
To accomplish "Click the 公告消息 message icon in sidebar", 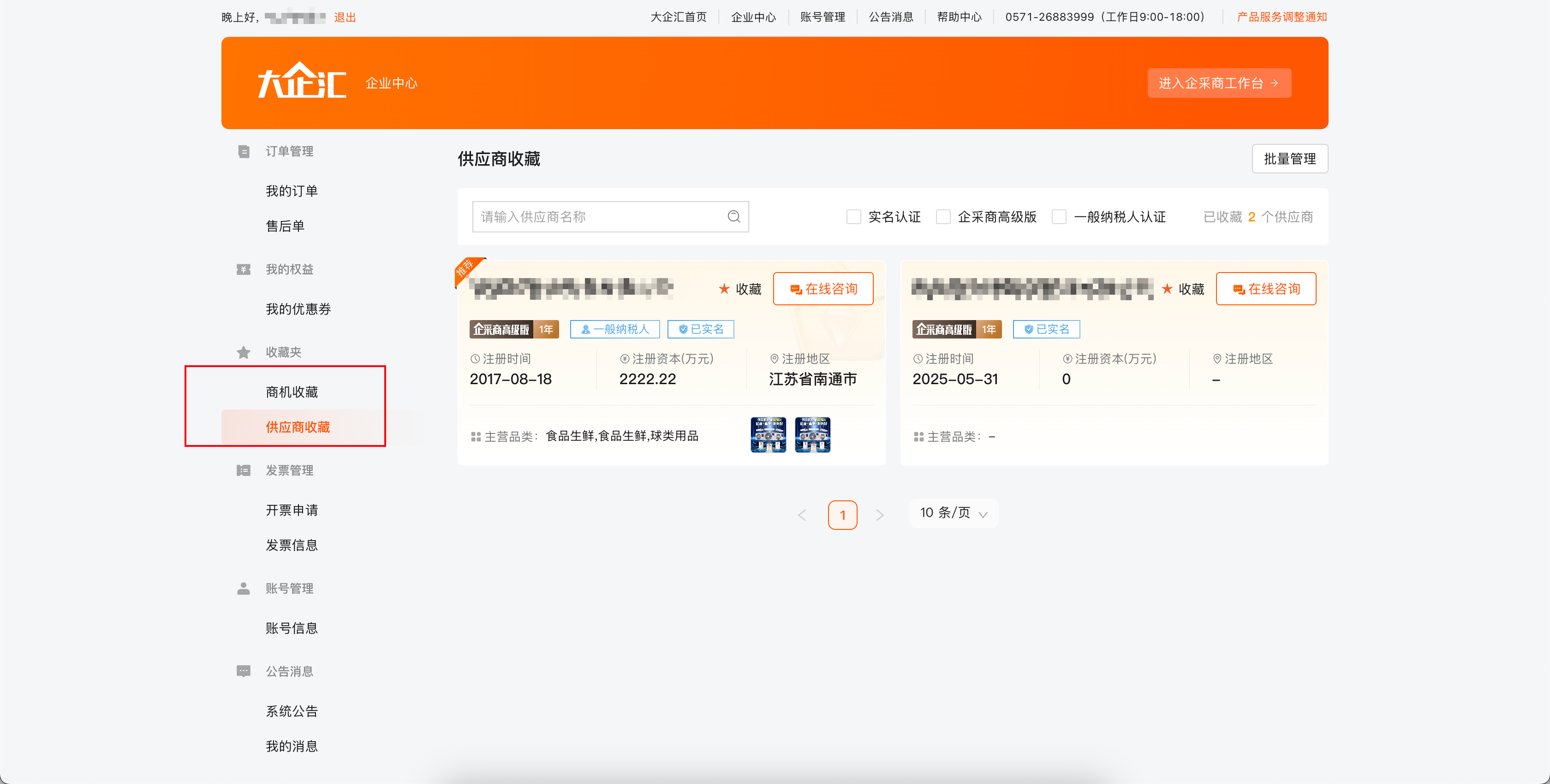I will click(244, 670).
